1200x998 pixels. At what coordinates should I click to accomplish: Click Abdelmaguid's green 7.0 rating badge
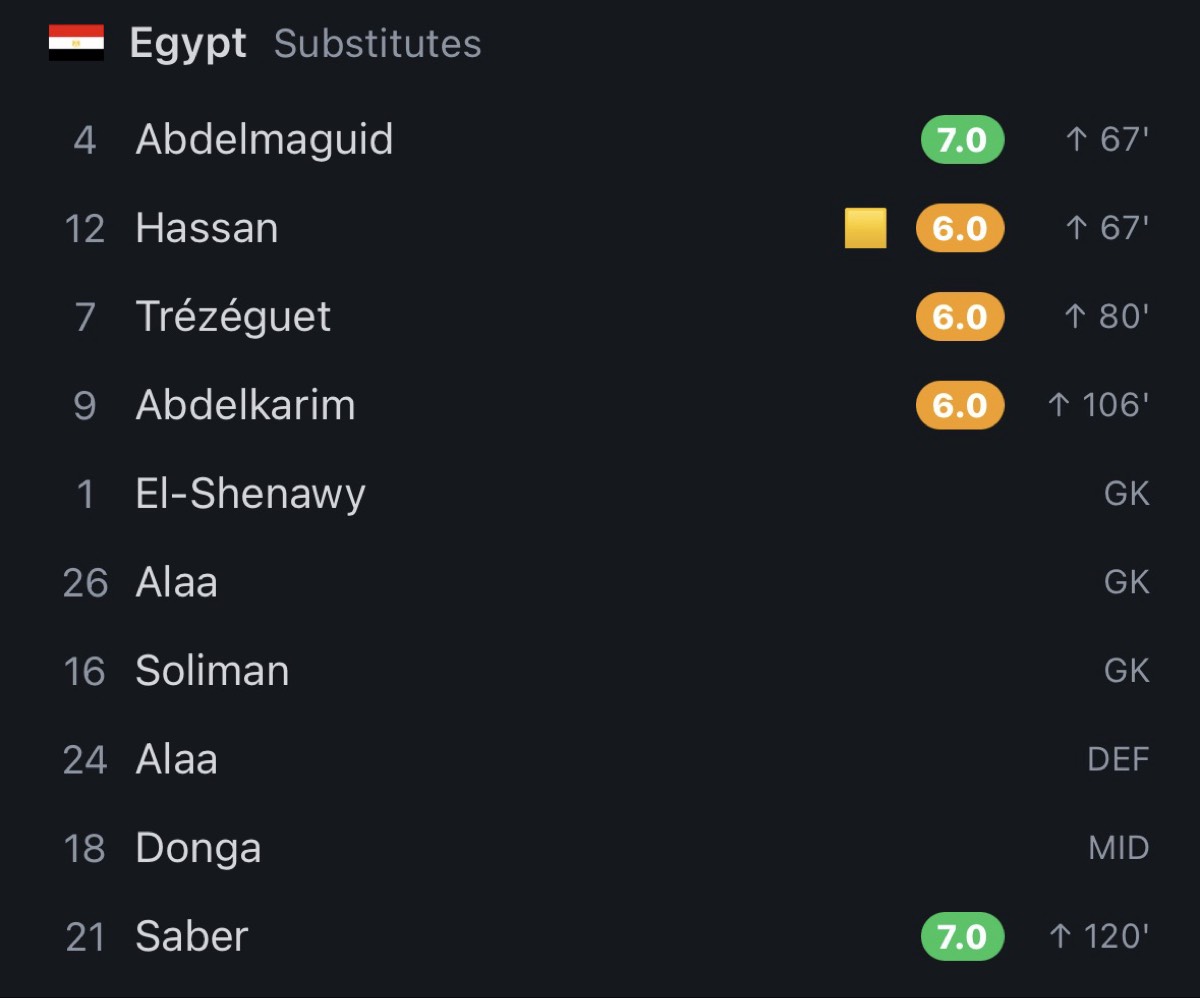tap(962, 140)
